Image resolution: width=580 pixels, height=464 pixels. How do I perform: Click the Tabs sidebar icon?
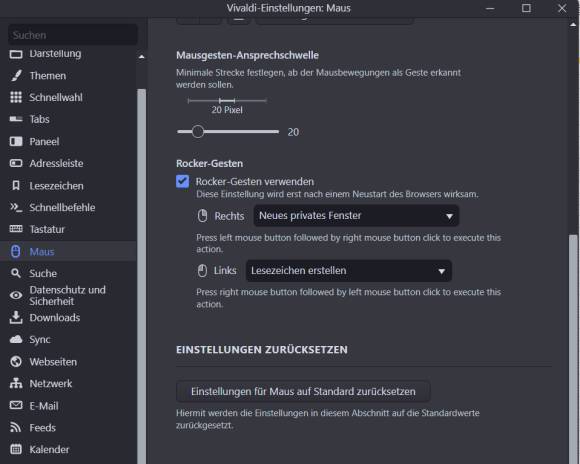coord(16,119)
